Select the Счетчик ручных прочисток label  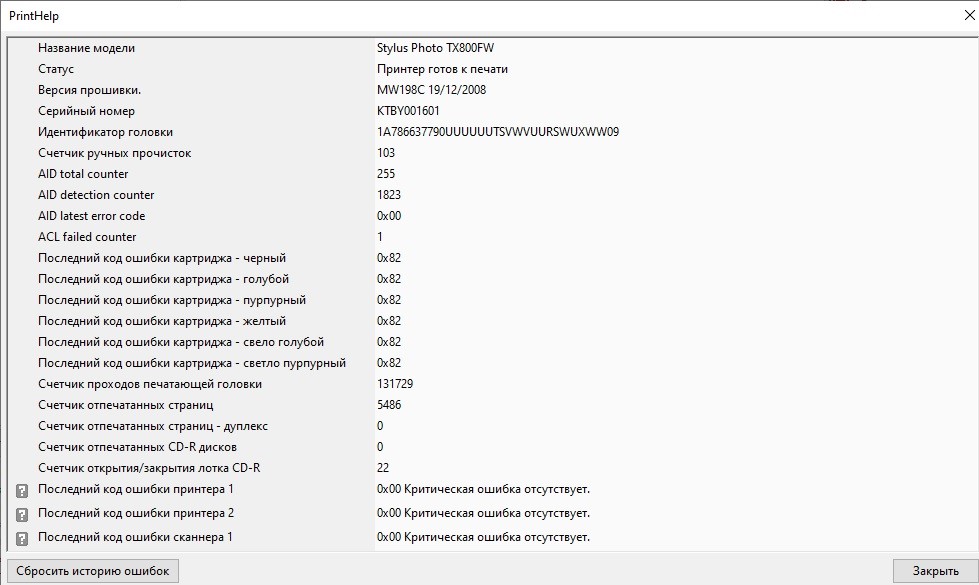point(114,153)
